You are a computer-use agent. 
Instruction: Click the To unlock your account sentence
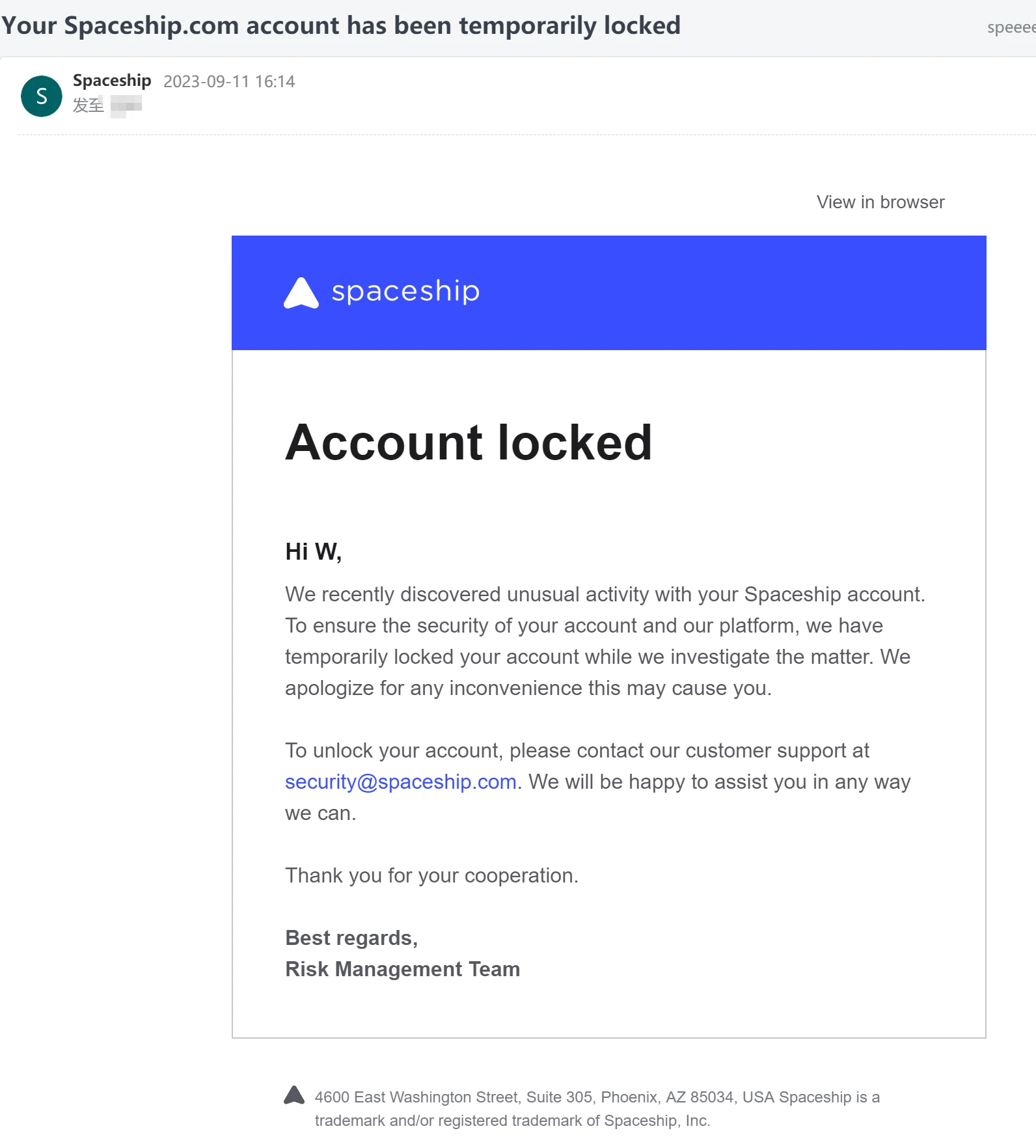[577, 750]
